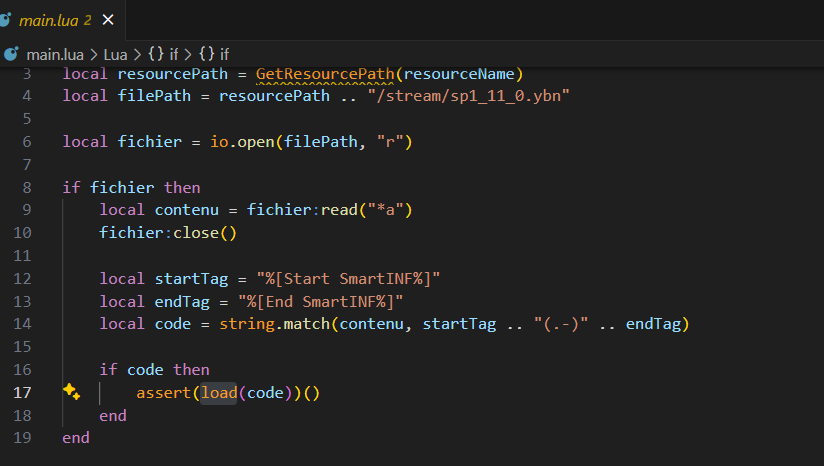824x466 pixels.
Task: Click main.lua in the breadcrumb
Action: pyautogui.click(x=55, y=54)
